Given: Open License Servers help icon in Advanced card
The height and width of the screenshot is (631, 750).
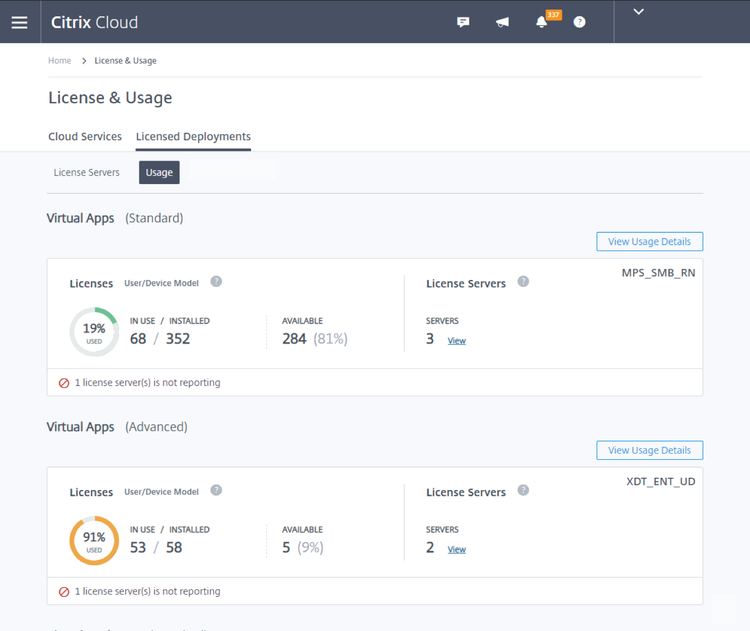Looking at the screenshot, I should (x=523, y=490).
